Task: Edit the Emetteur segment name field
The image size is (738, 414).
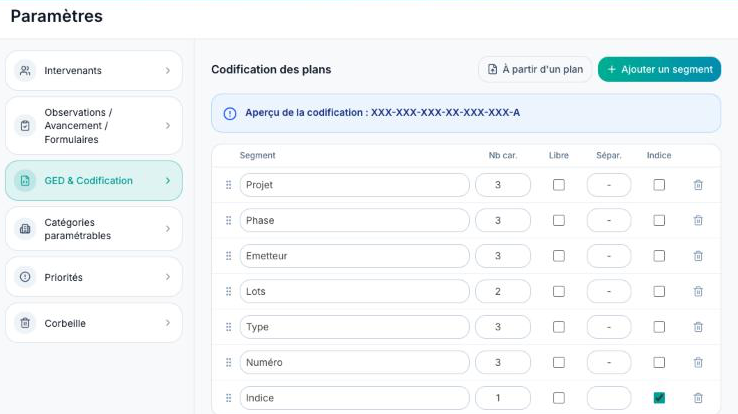Action: pos(354,256)
